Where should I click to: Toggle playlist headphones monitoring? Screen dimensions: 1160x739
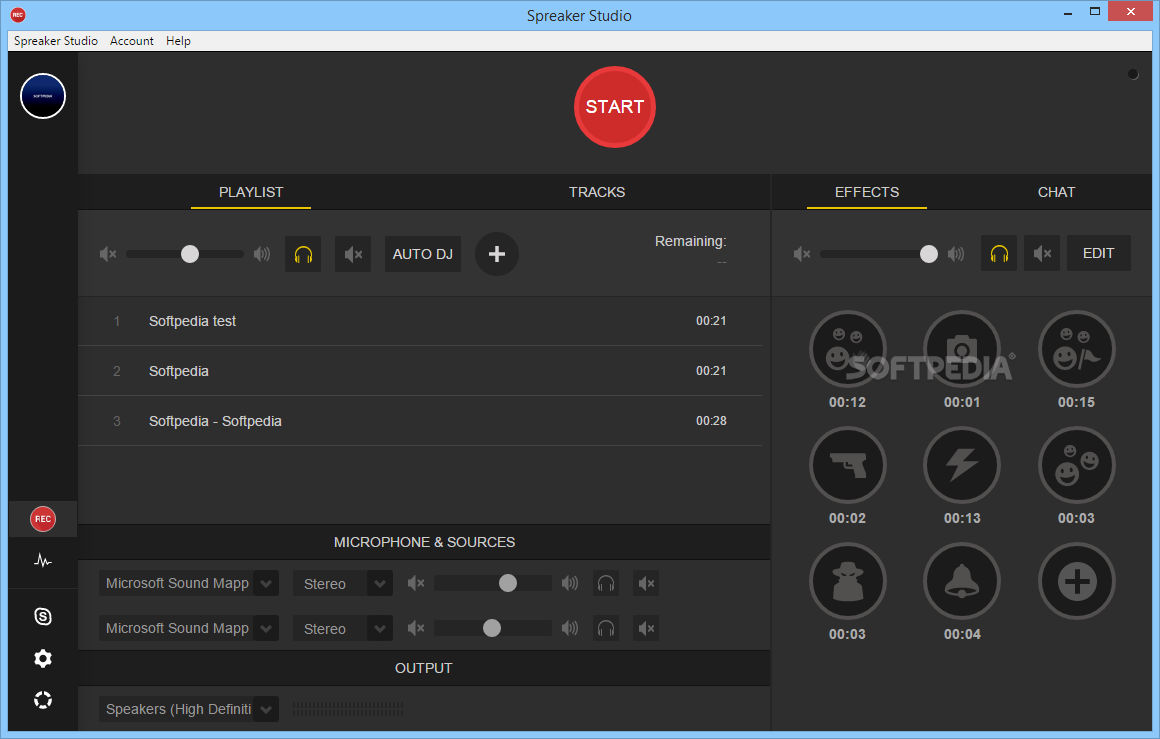coord(303,254)
